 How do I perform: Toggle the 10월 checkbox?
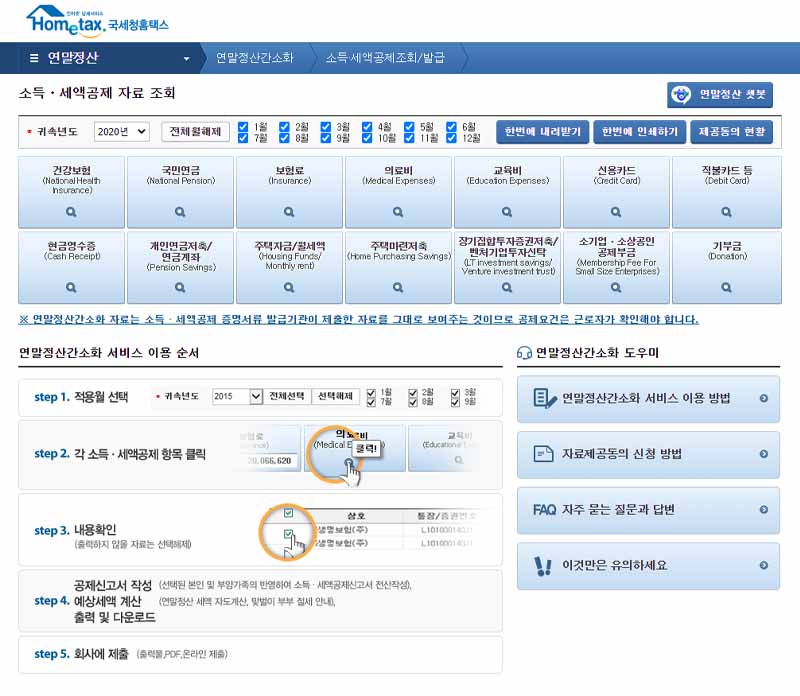(367, 138)
